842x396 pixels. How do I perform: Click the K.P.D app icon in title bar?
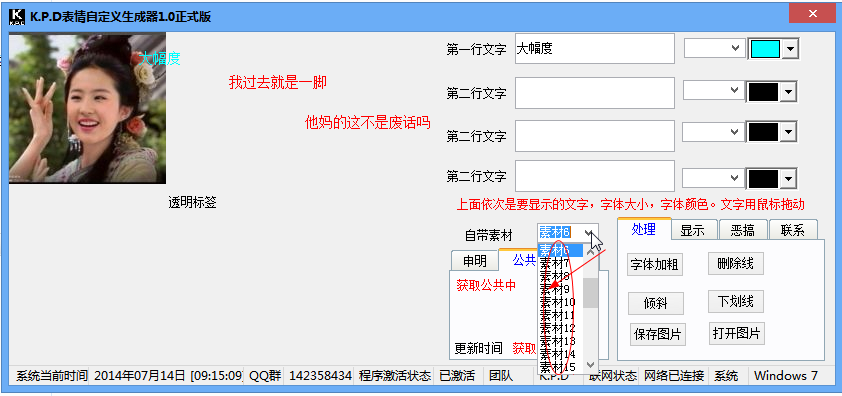[x=18, y=17]
